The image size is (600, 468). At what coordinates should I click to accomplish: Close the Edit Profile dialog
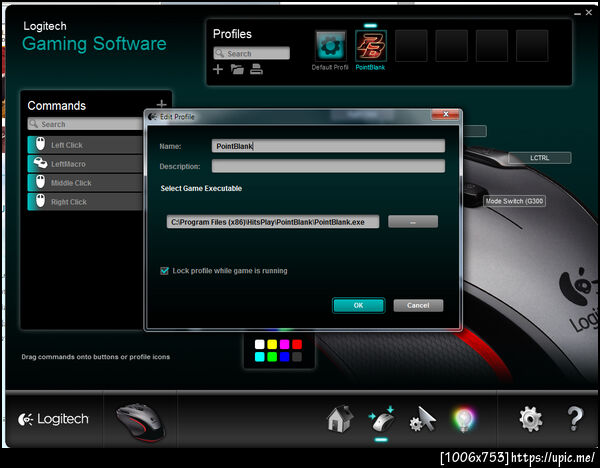pyautogui.click(x=445, y=114)
